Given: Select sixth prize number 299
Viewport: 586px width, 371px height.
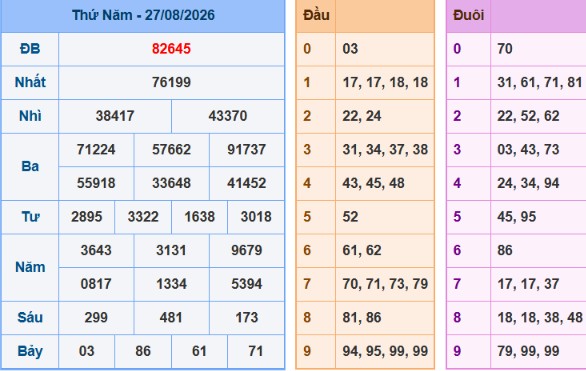Looking at the screenshot, I should (96, 318).
